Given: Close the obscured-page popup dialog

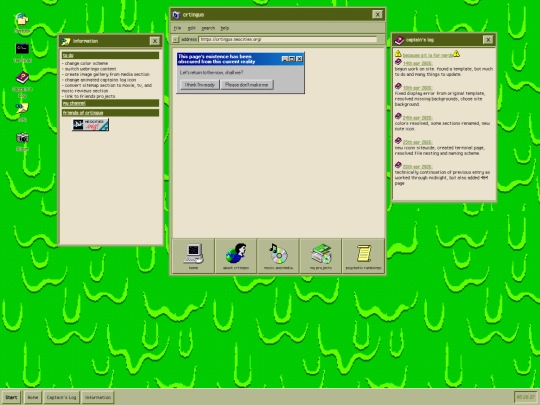Looking at the screenshot, I should tap(299, 59).
